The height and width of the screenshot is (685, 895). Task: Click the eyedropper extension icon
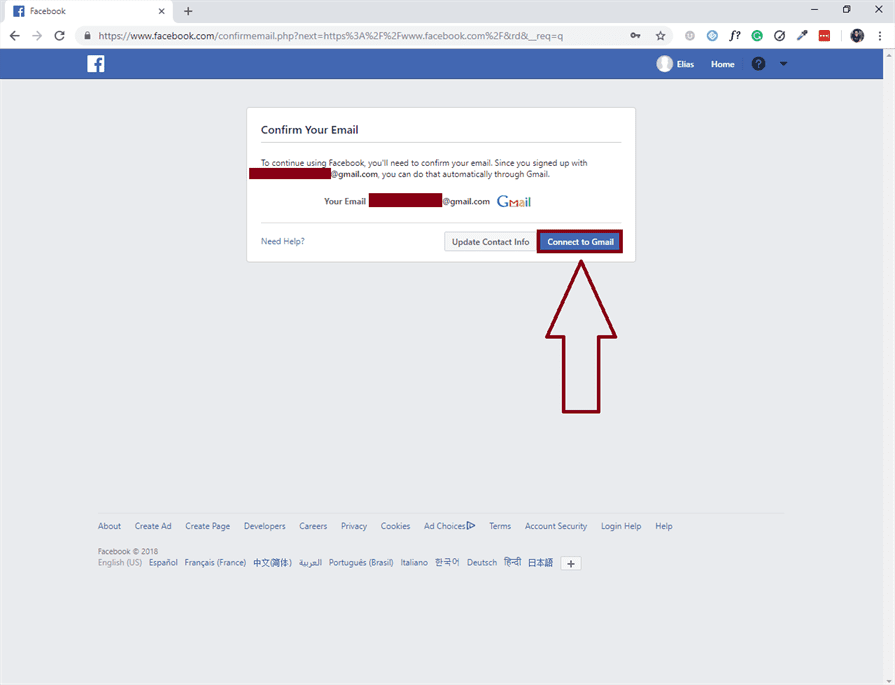coord(800,35)
